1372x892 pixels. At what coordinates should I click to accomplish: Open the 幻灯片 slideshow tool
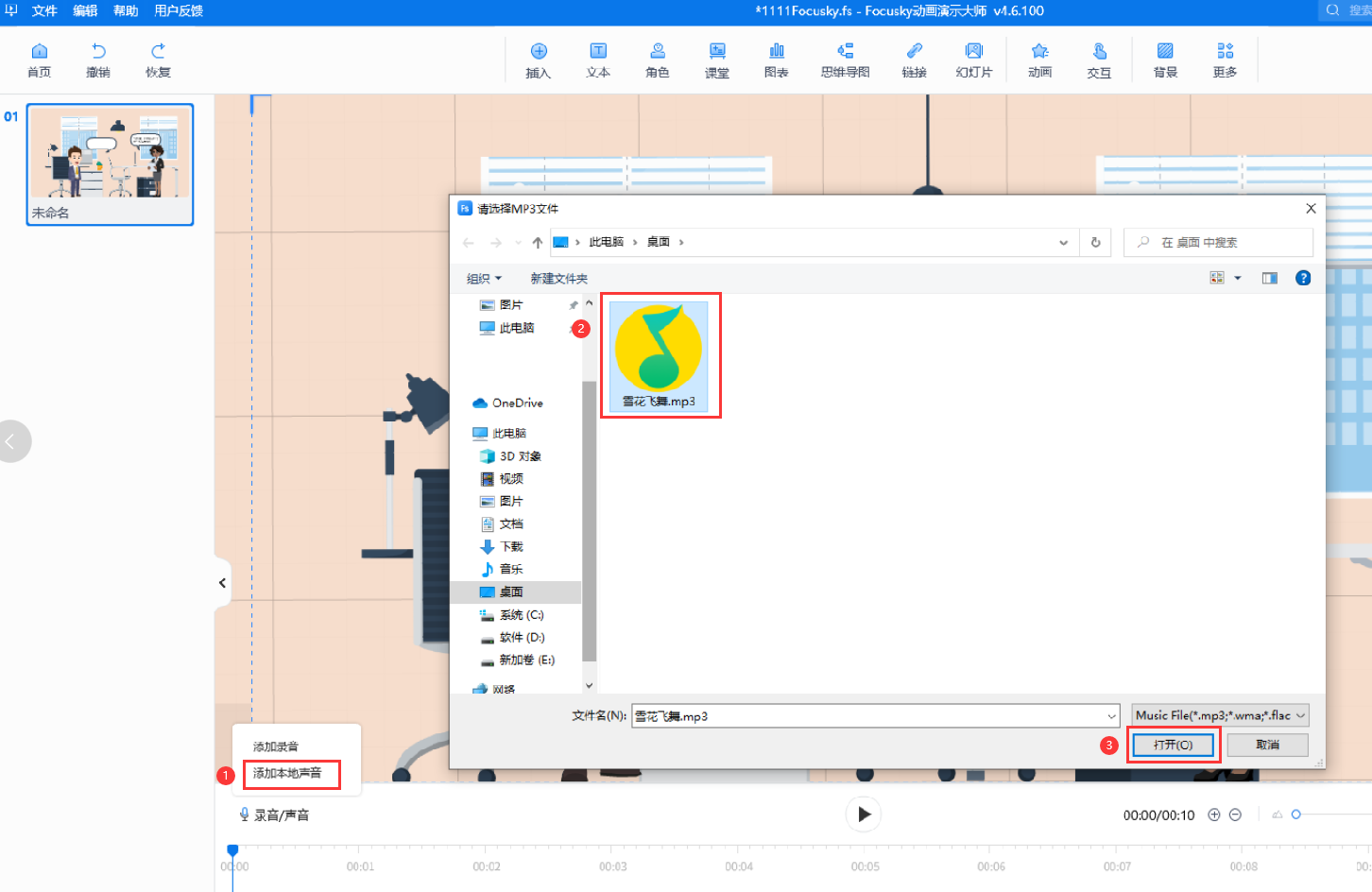(974, 60)
